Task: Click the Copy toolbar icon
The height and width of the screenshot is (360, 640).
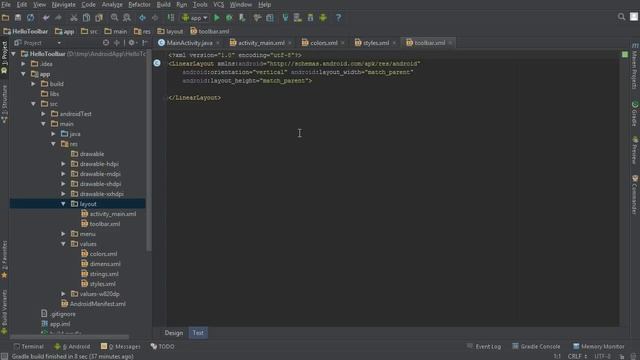Action: click(x=86, y=18)
